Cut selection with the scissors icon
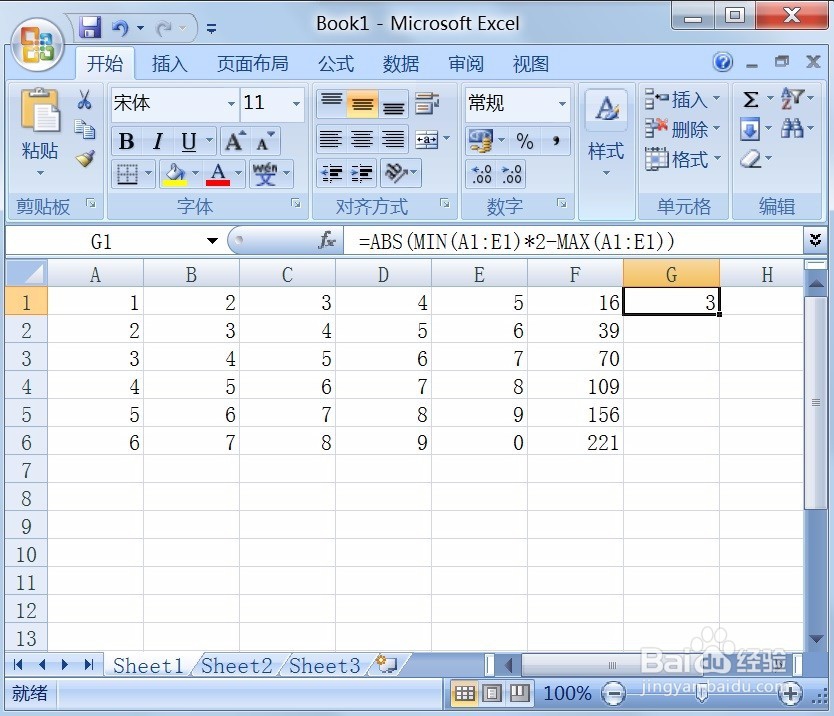 pyautogui.click(x=84, y=99)
